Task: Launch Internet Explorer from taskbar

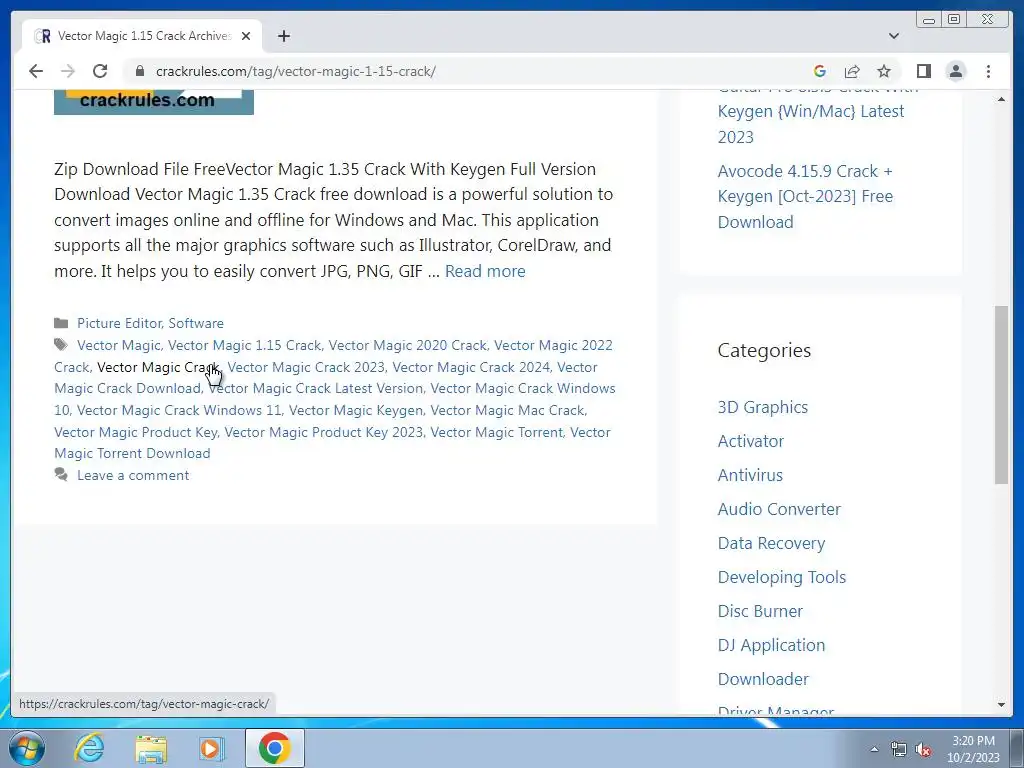Action: [89, 748]
